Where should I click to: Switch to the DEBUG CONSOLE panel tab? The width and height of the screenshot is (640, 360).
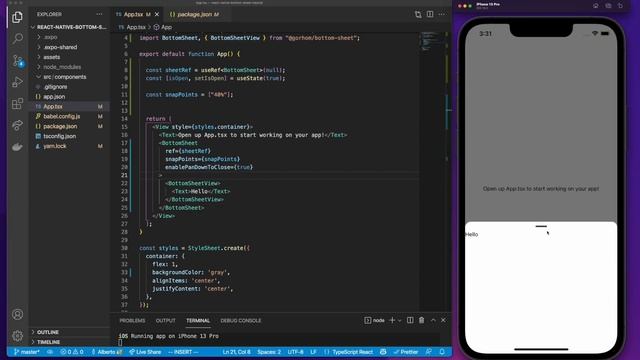coord(240,321)
